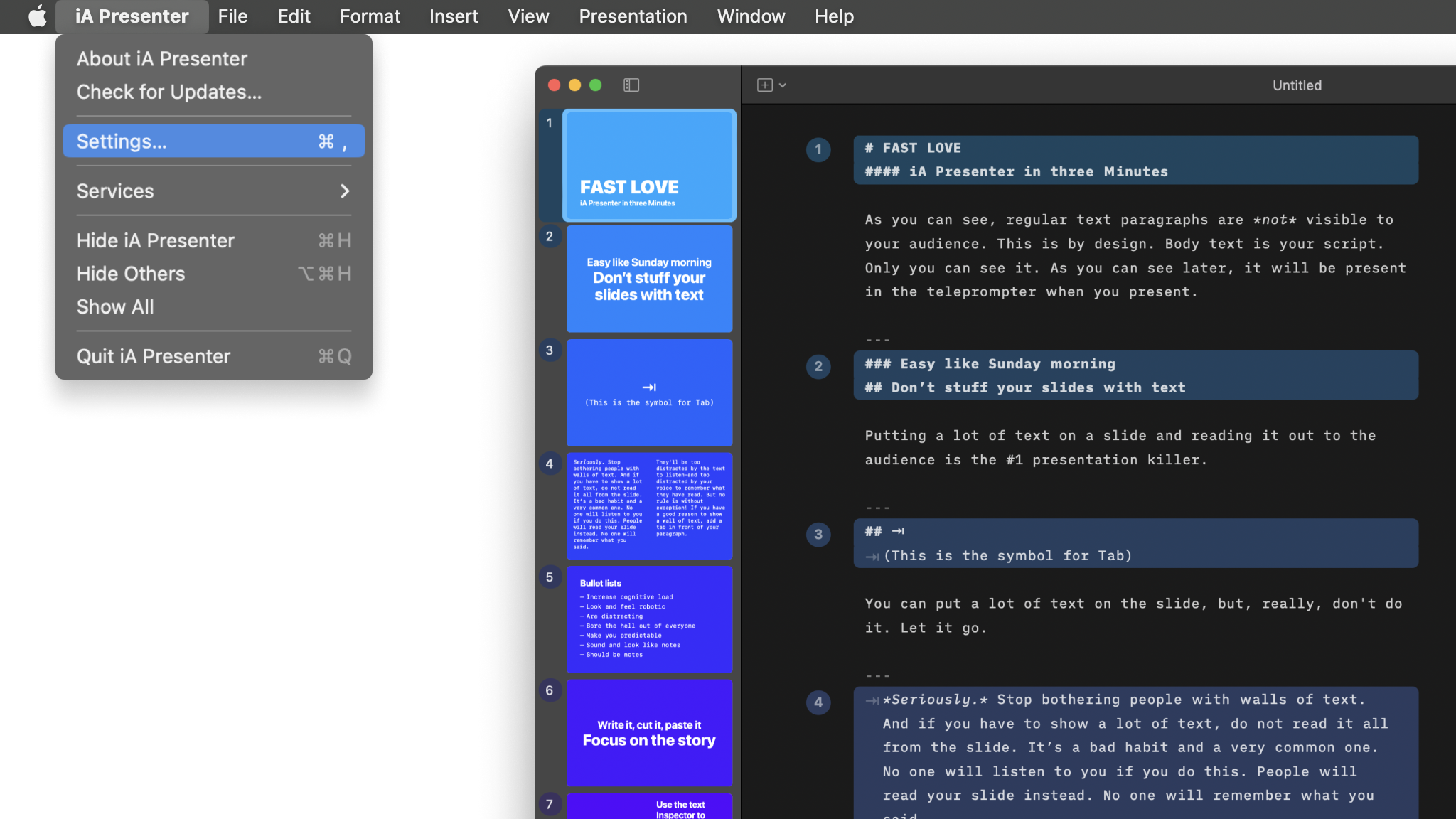Click '(This is the symbol for Tab)' line
Screen dimensions: 1456x819
(1007, 556)
